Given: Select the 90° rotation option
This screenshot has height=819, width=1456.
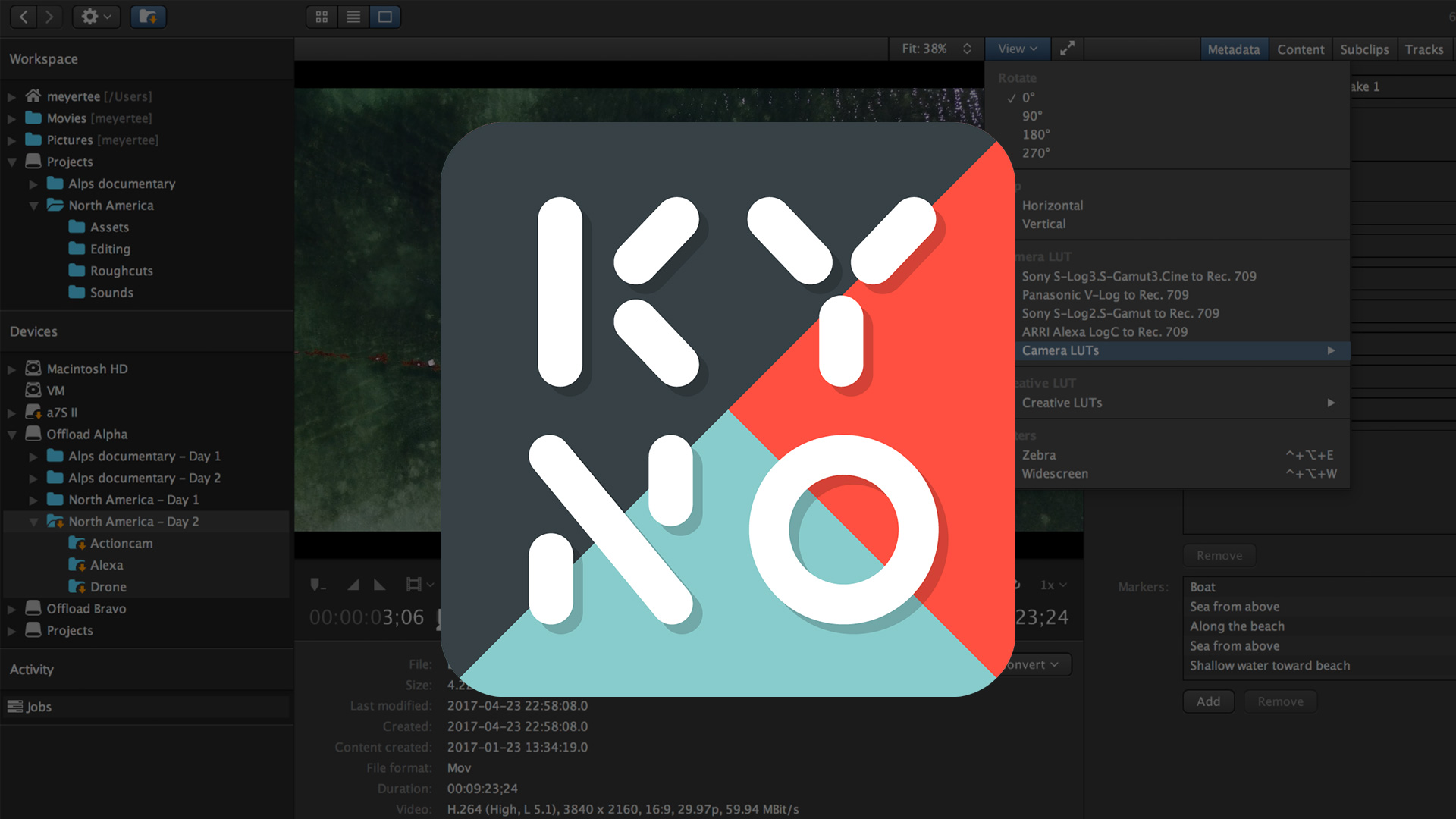Looking at the screenshot, I should tap(1032, 116).
